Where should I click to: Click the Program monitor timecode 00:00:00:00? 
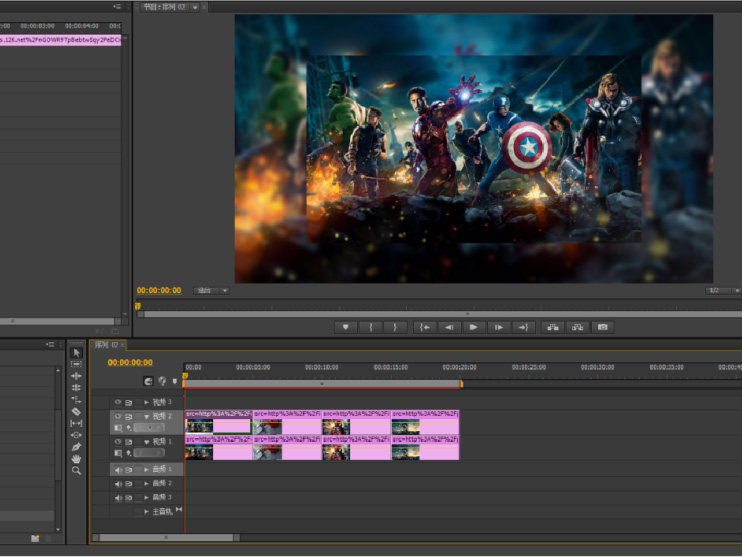point(159,291)
